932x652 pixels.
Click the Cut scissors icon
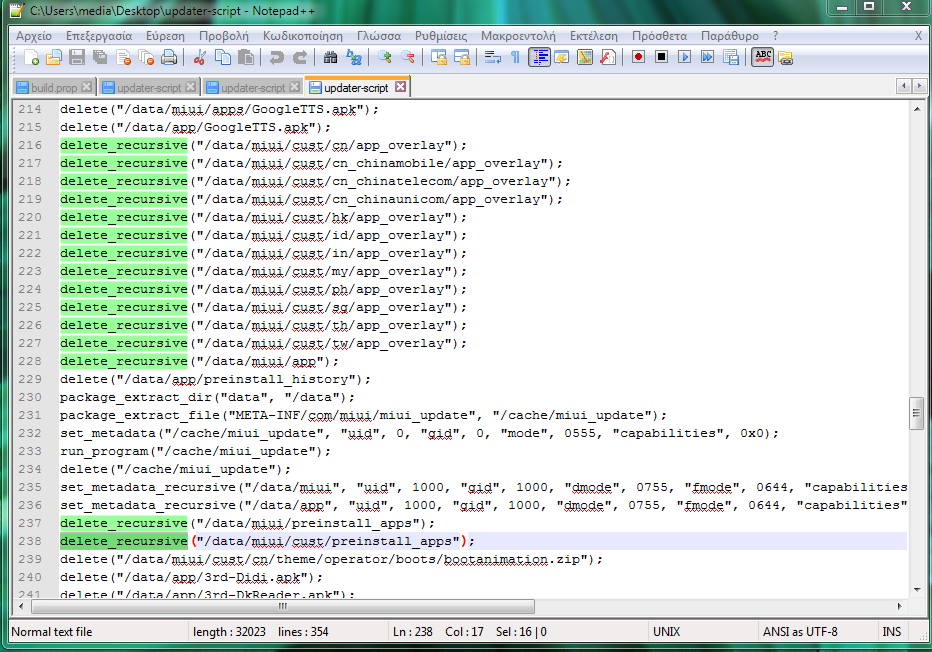click(200, 57)
